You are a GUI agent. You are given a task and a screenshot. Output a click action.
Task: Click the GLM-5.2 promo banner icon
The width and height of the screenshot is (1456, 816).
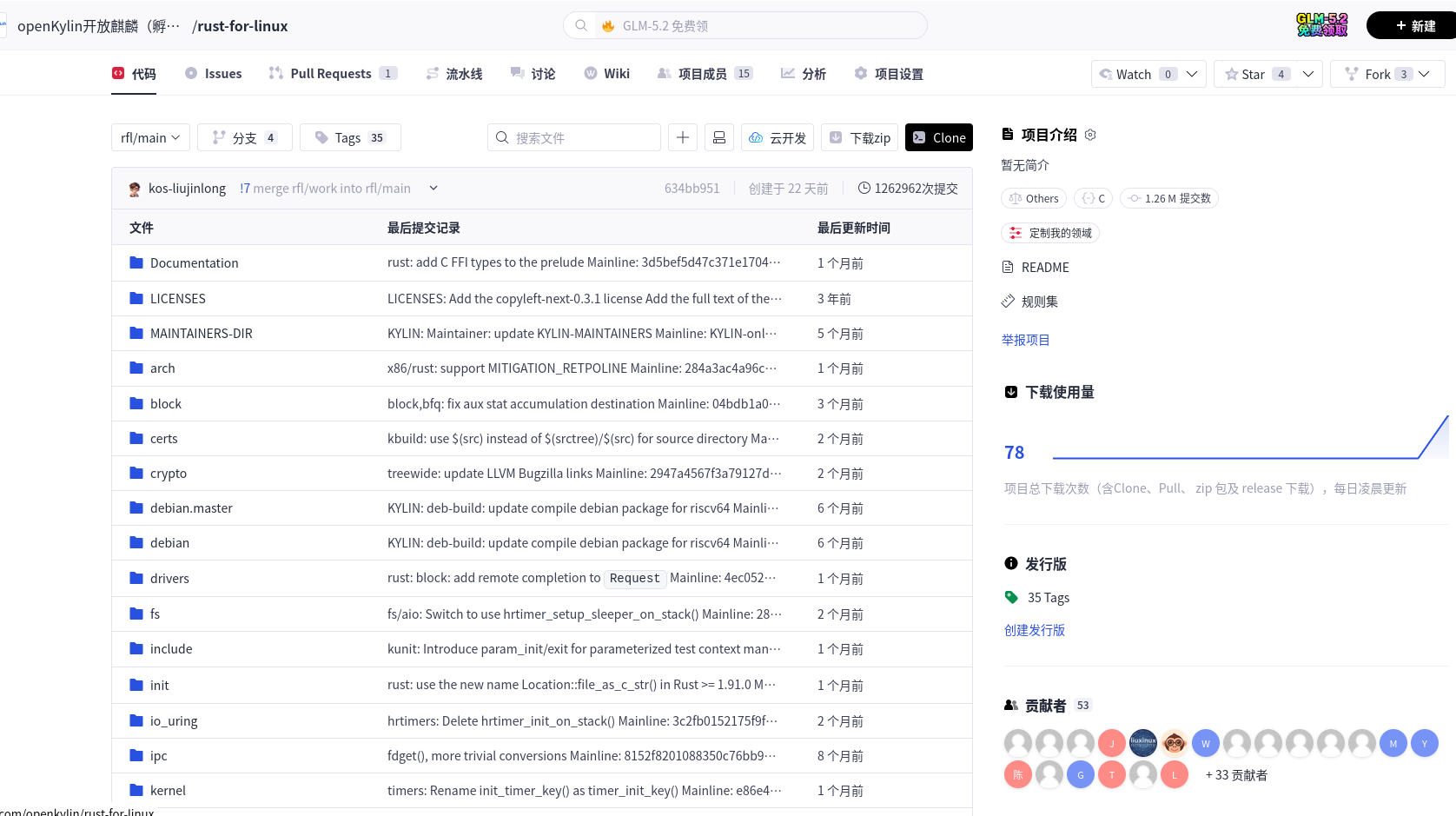pyautogui.click(x=1322, y=25)
